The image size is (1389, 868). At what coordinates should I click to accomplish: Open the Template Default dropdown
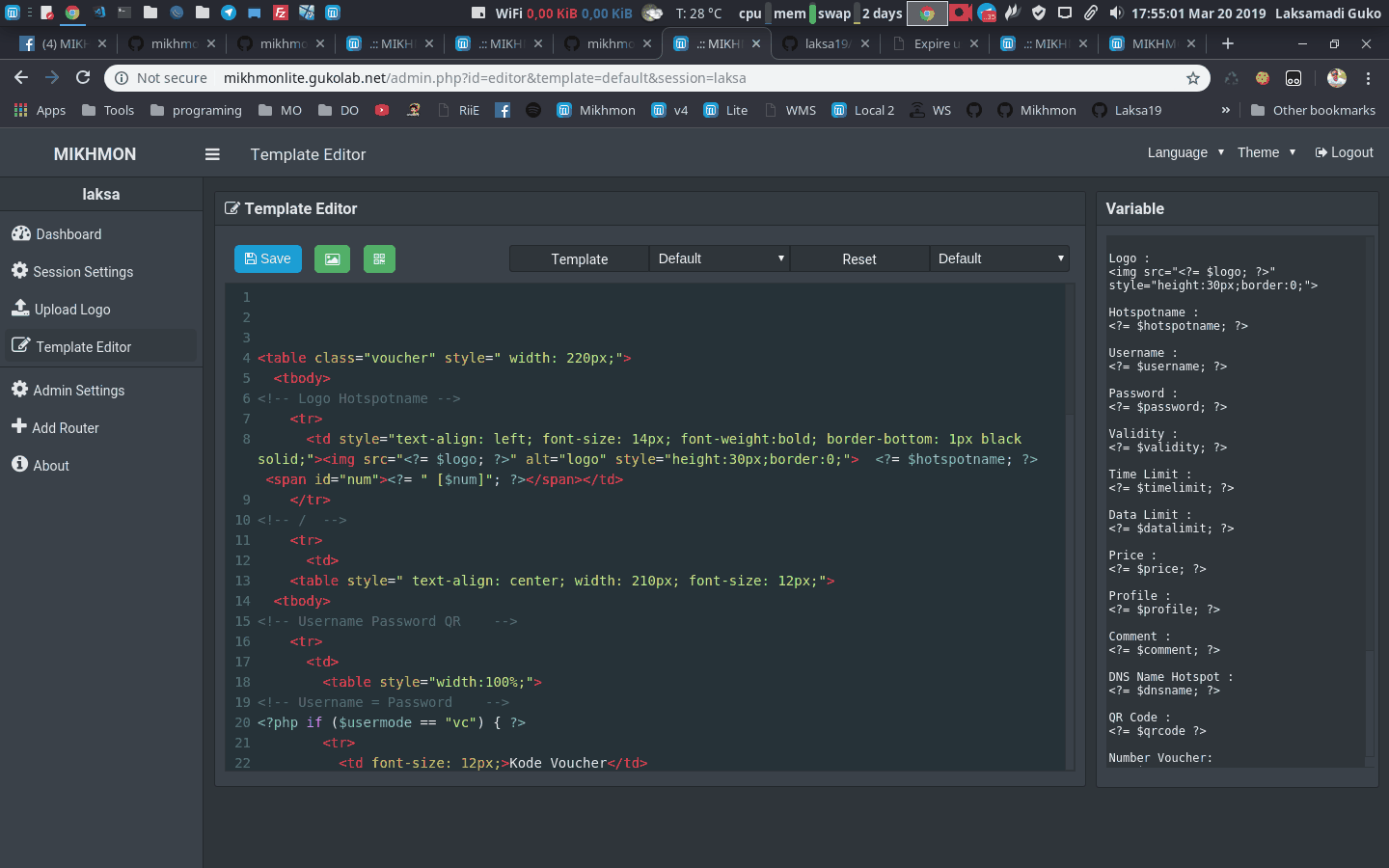(x=719, y=258)
